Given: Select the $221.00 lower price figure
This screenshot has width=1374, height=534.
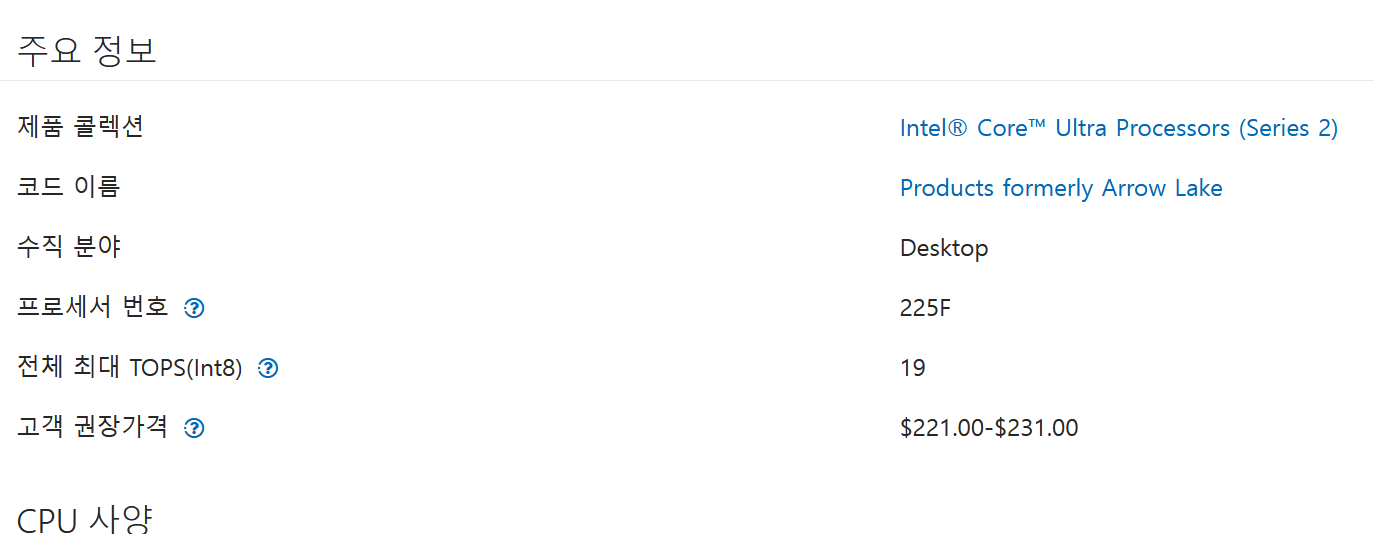Looking at the screenshot, I should (x=944, y=428).
